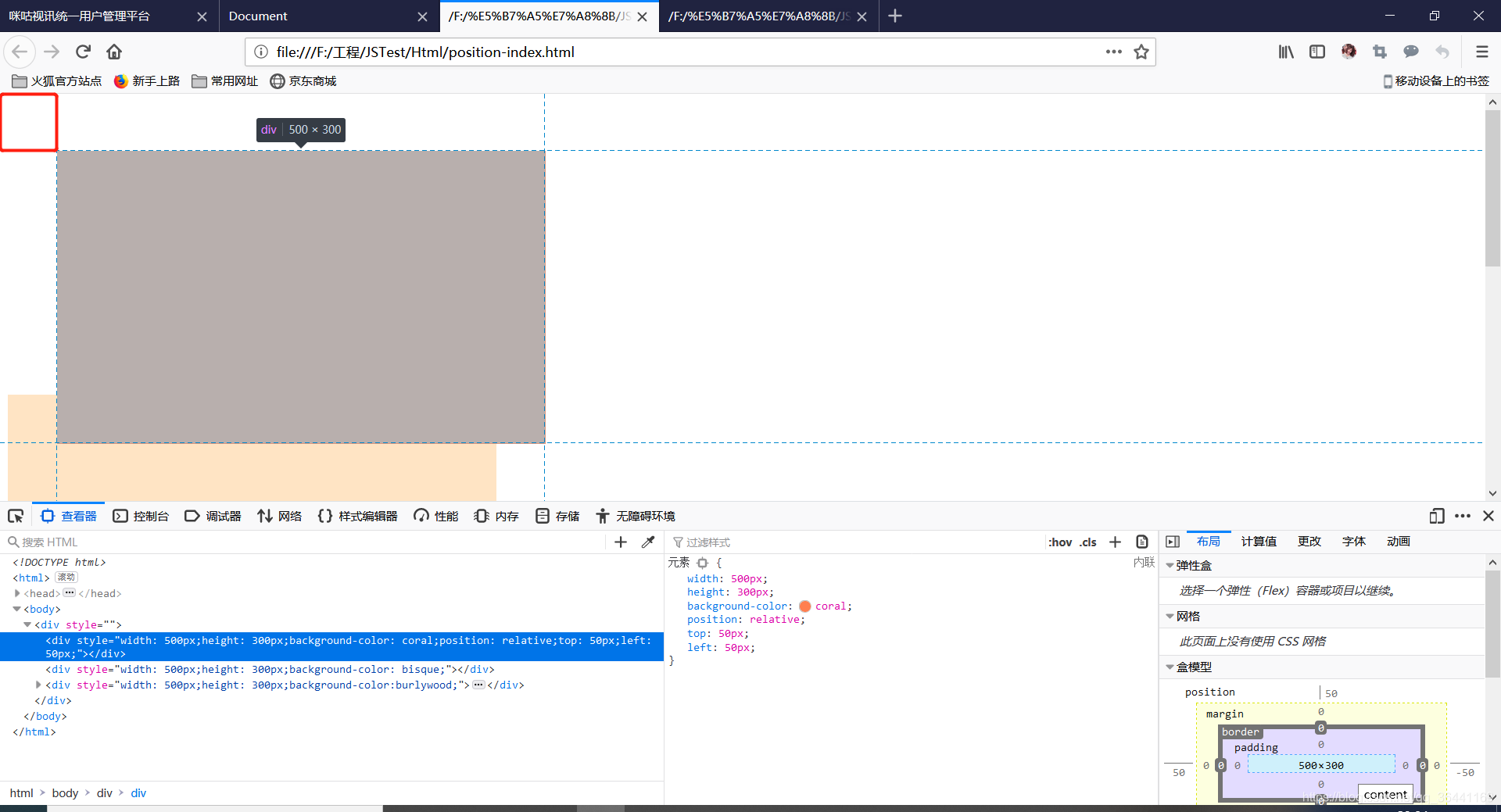Toggle the 滚动 scroll badge on html

66,578
